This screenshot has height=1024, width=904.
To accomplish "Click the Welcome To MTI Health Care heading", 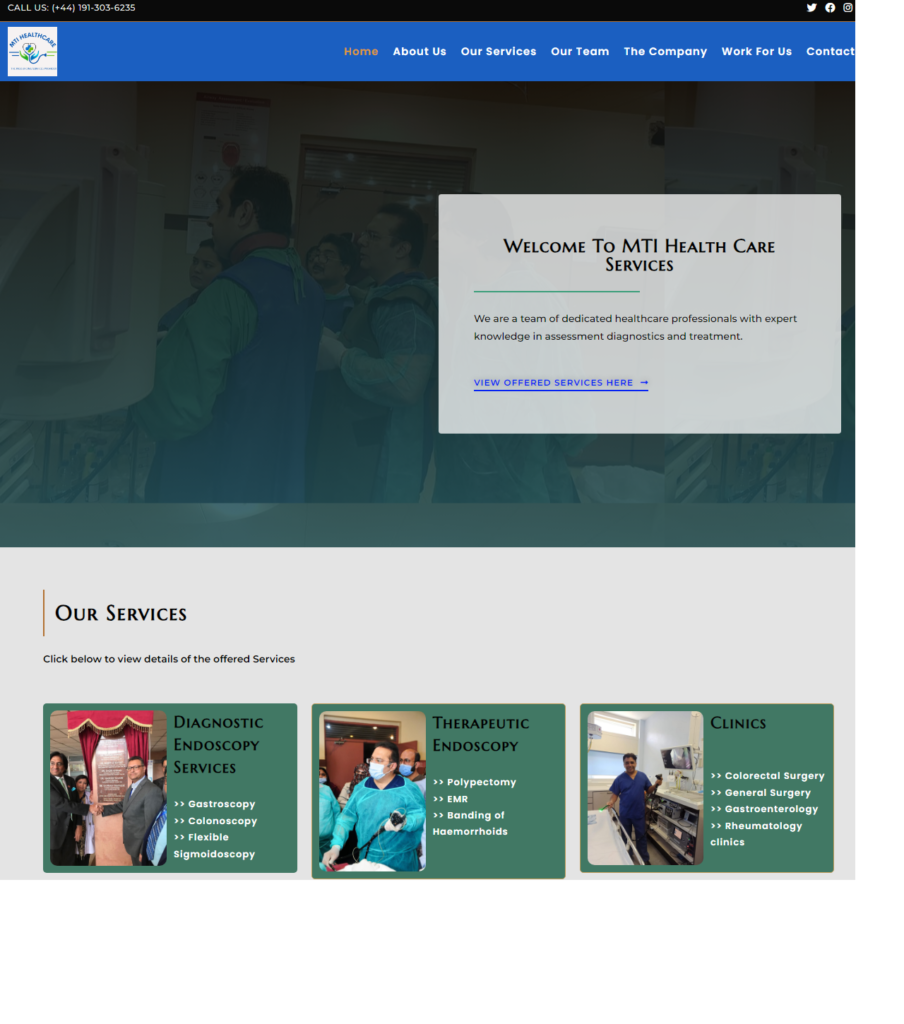I will 639,255.
